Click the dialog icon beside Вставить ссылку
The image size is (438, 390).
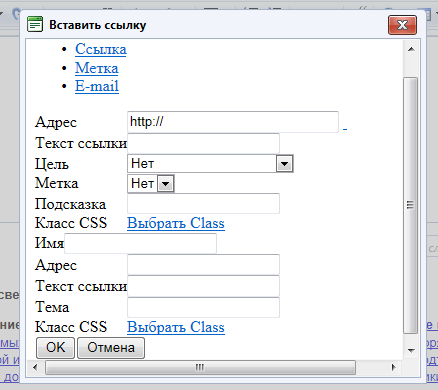pos(35,24)
